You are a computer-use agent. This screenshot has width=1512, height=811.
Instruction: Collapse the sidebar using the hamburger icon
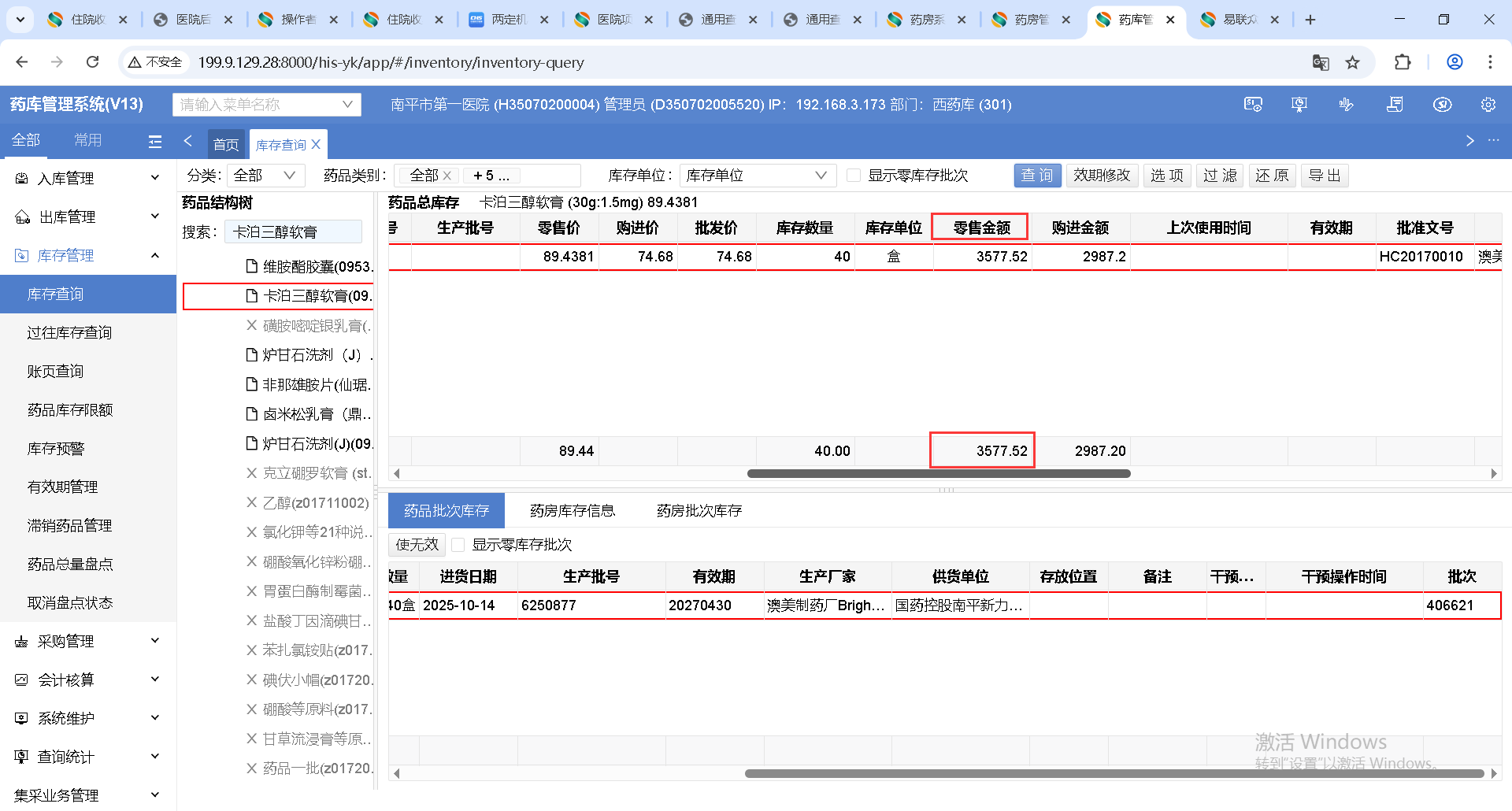[x=155, y=141]
